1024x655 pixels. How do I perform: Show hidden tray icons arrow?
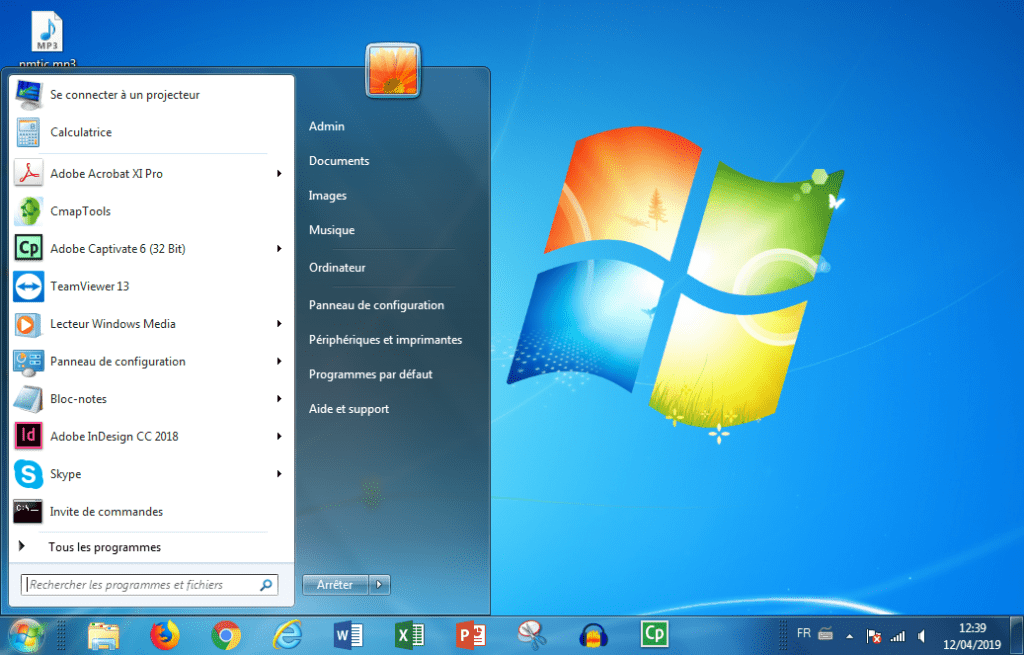pos(850,636)
